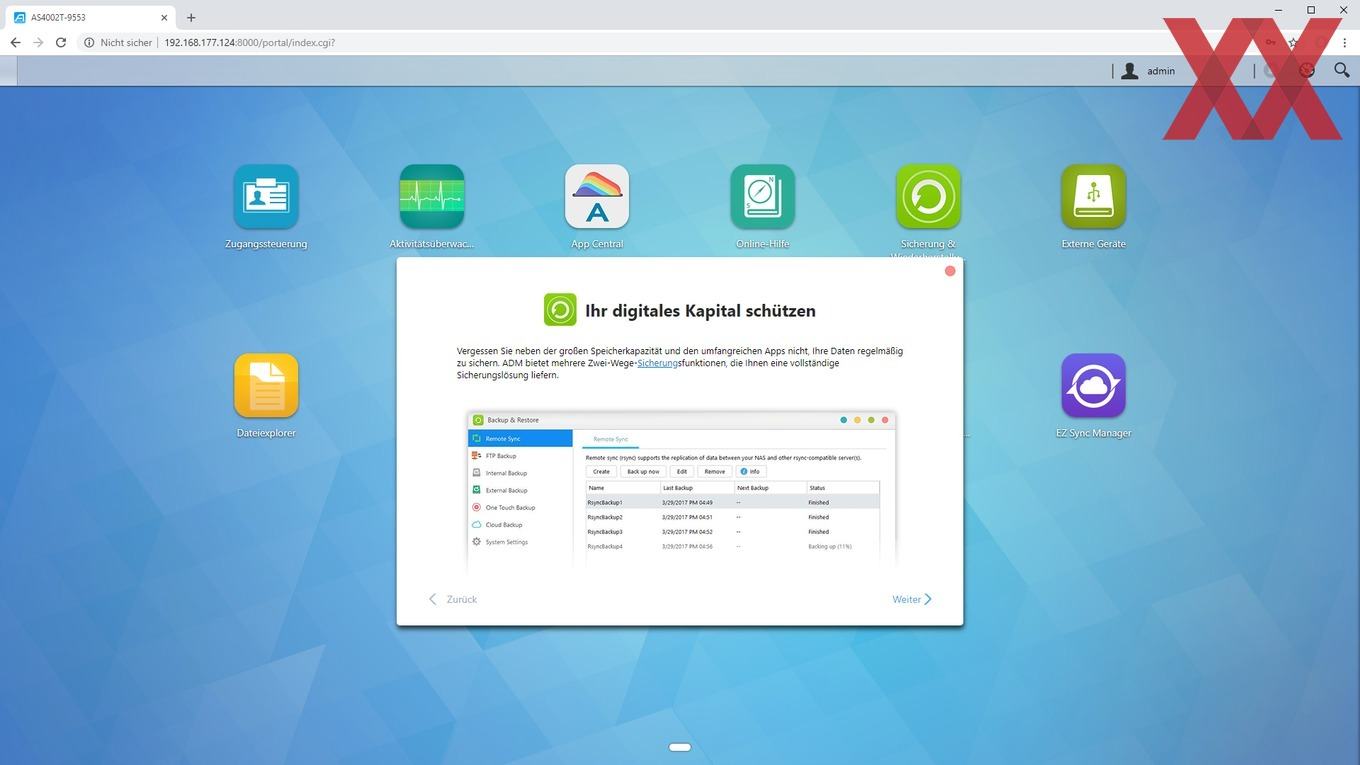Image resolution: width=1360 pixels, height=765 pixels.
Task: Click Zurück in the dialog
Action: pyautogui.click(x=453, y=599)
